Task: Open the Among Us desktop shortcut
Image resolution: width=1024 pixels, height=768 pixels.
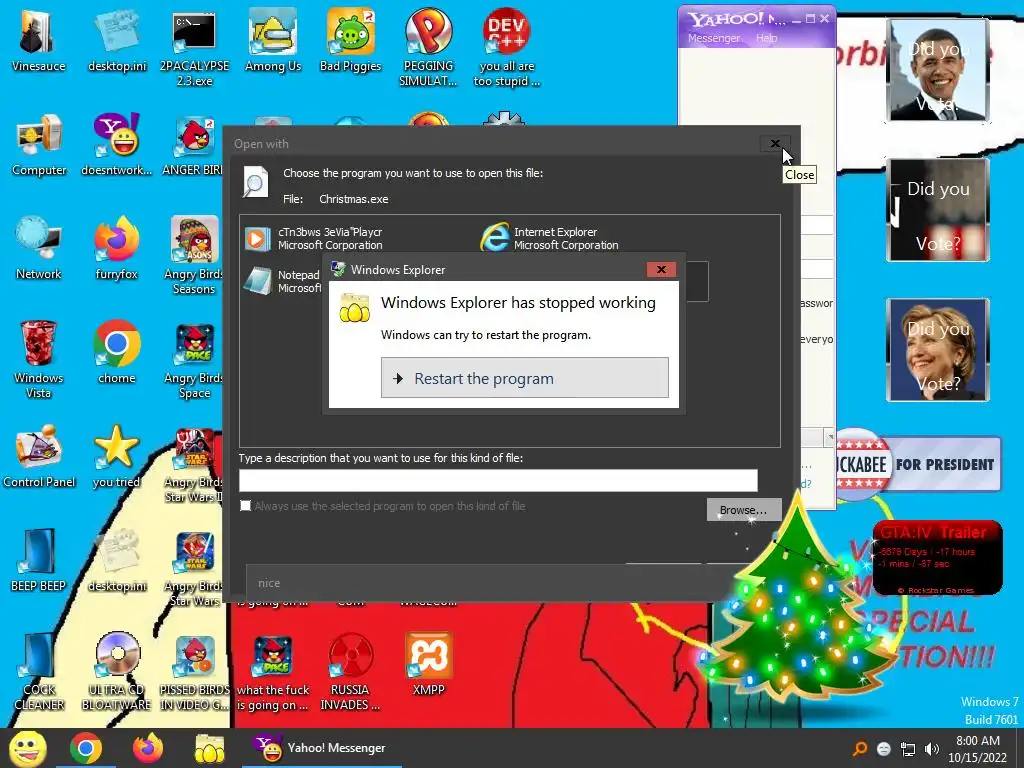Action: tap(273, 40)
